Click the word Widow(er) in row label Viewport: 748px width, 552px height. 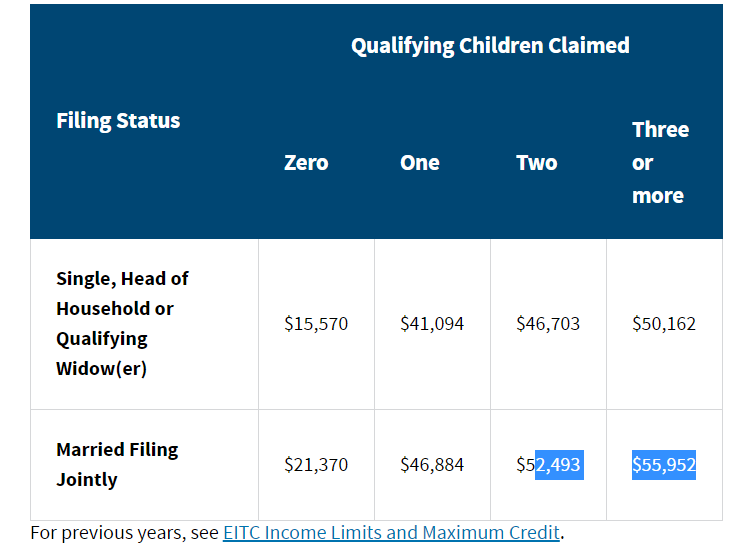[101, 369]
